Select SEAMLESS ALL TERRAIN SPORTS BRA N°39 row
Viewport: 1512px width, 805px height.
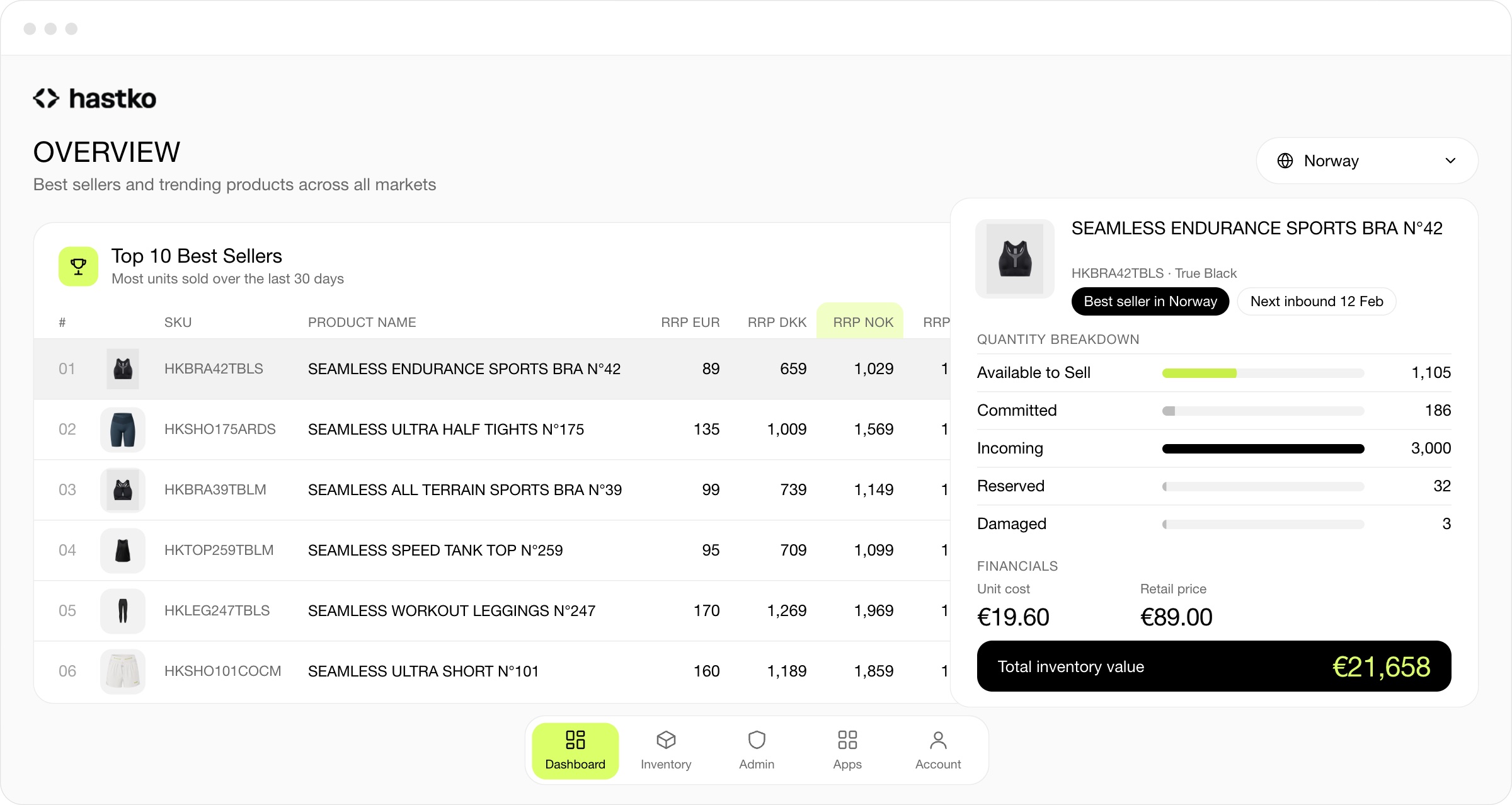[x=491, y=490]
